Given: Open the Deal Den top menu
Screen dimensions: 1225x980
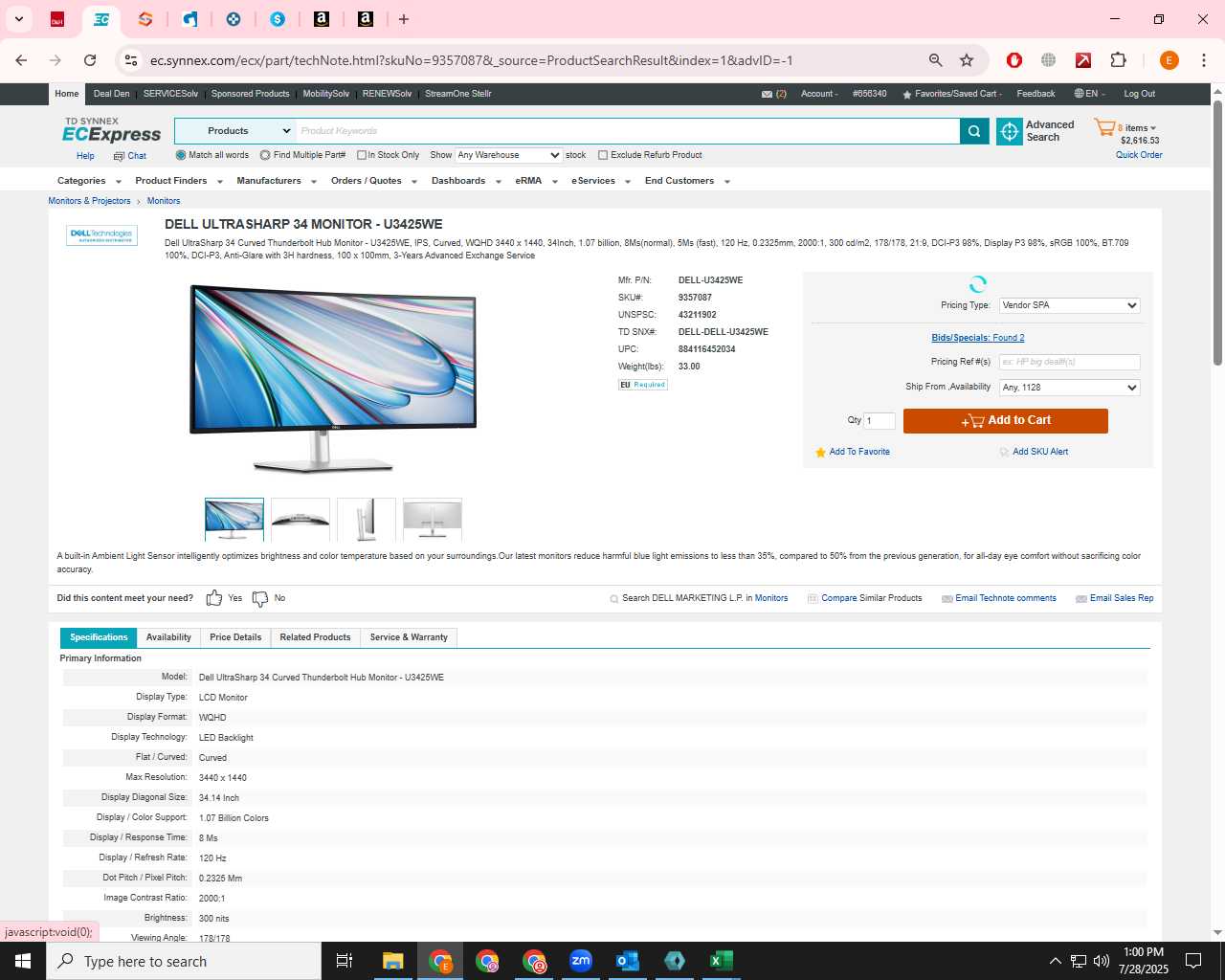Looking at the screenshot, I should point(111,94).
